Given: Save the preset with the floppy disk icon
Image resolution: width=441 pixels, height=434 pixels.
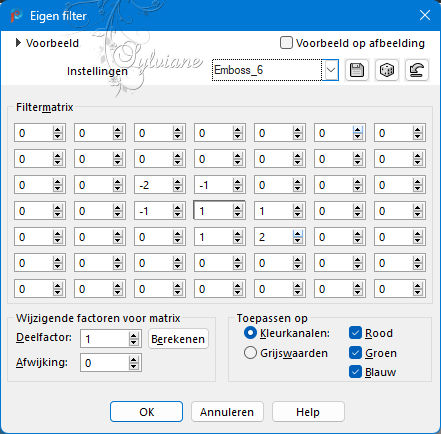Looking at the screenshot, I should tap(357, 70).
